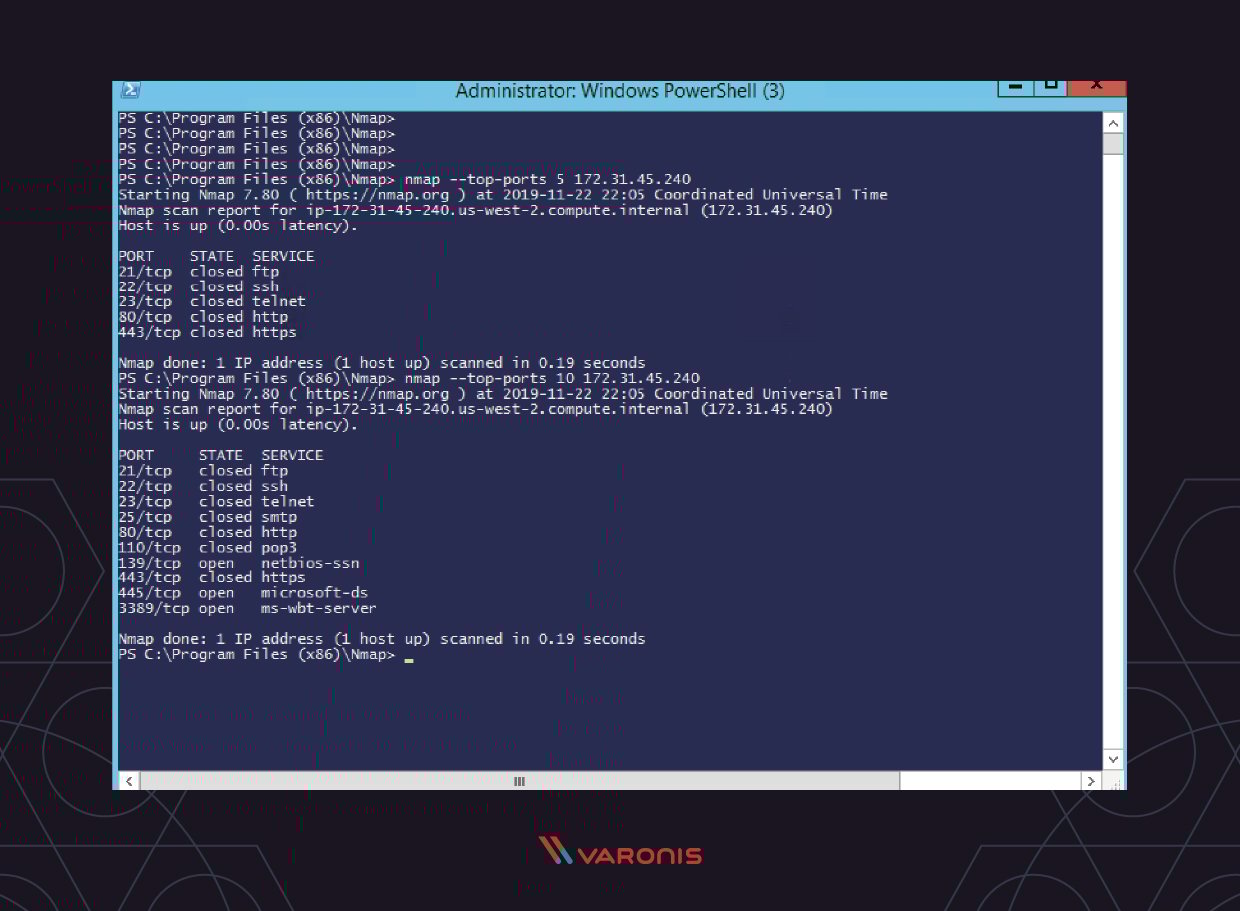
Task: Open the PowerShell system menu icon
Action: pos(129,90)
